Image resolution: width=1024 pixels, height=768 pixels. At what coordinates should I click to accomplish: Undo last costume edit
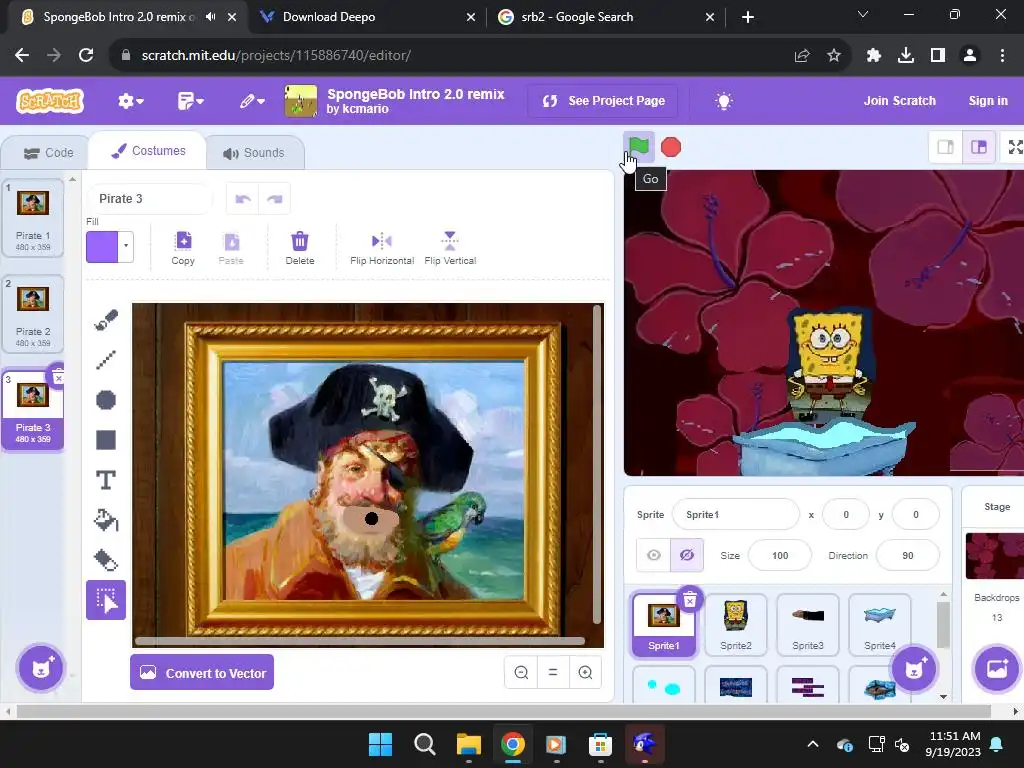click(243, 199)
